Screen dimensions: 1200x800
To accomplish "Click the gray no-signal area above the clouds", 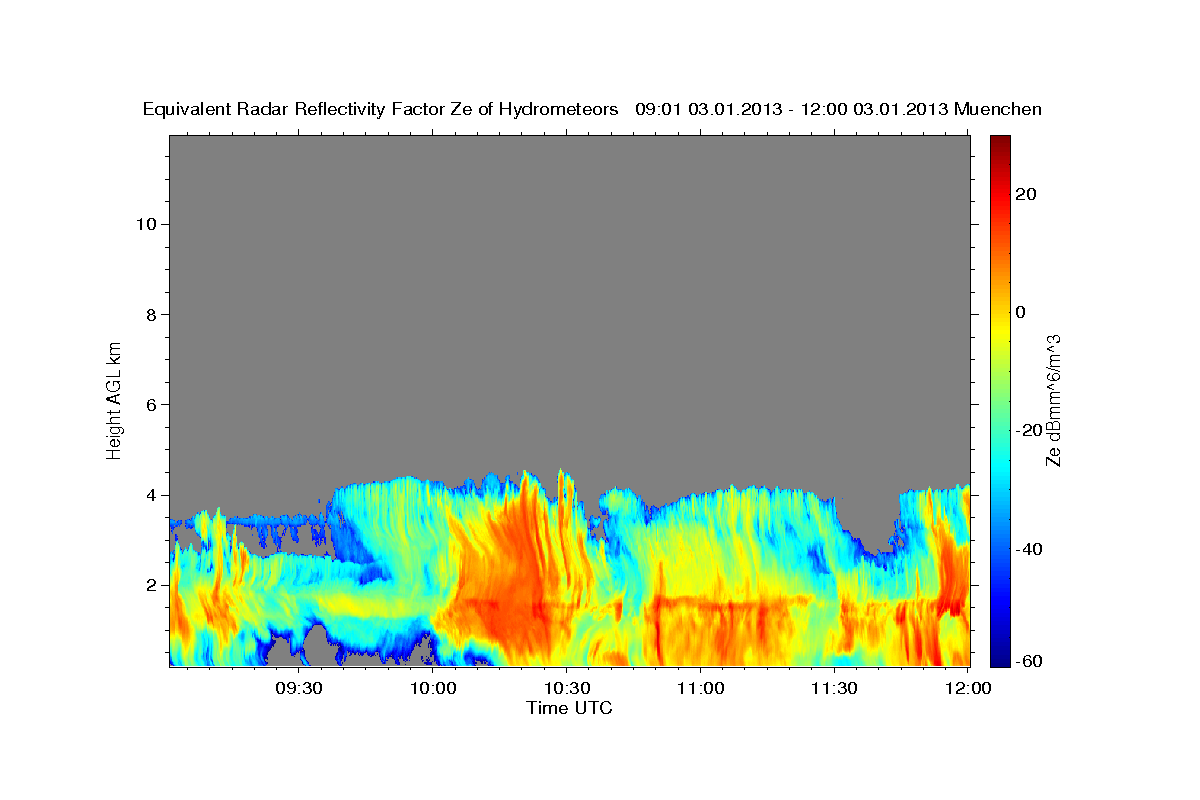I will click(569, 300).
